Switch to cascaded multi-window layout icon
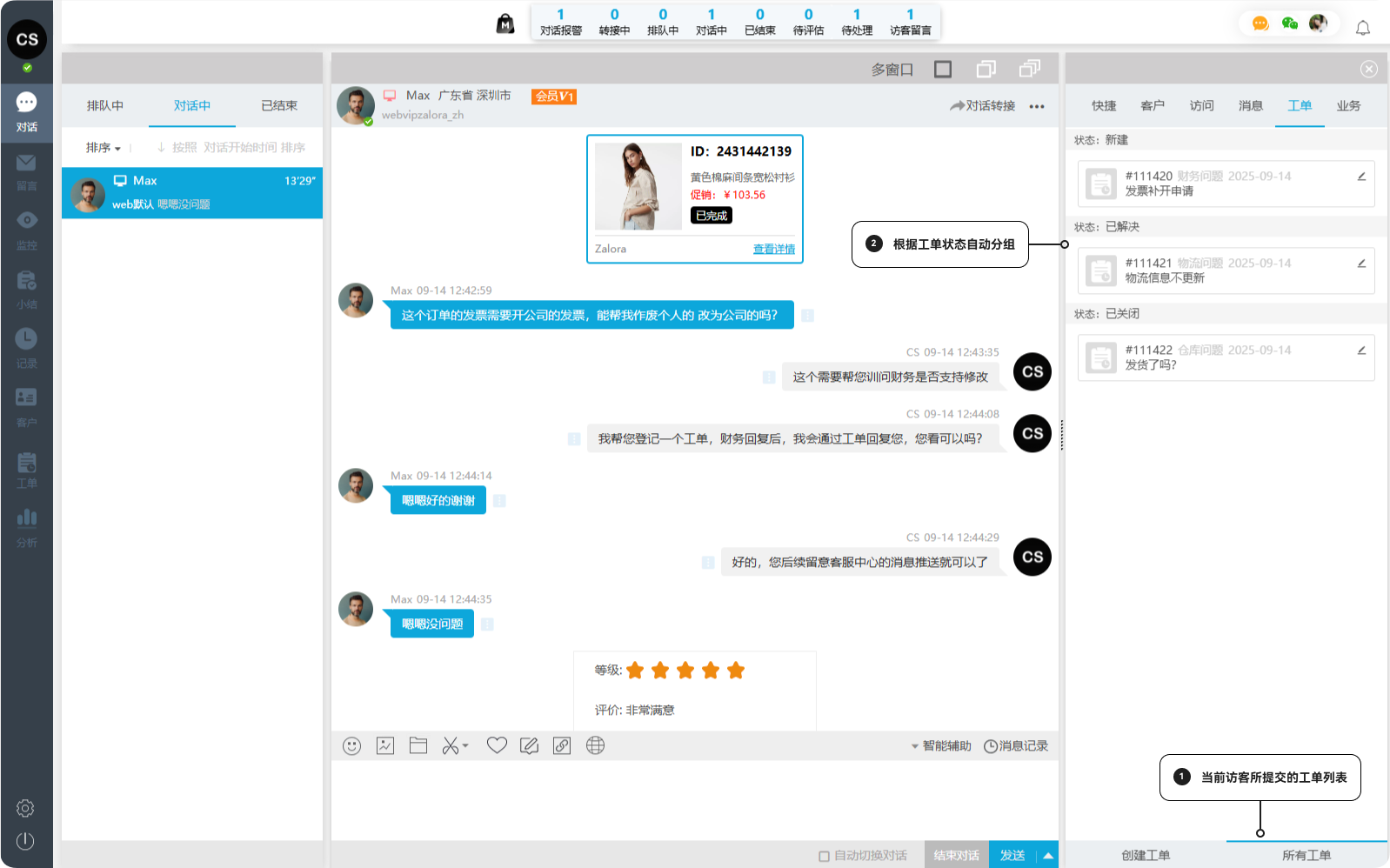This screenshot has width=1390, height=868. tap(1030, 69)
